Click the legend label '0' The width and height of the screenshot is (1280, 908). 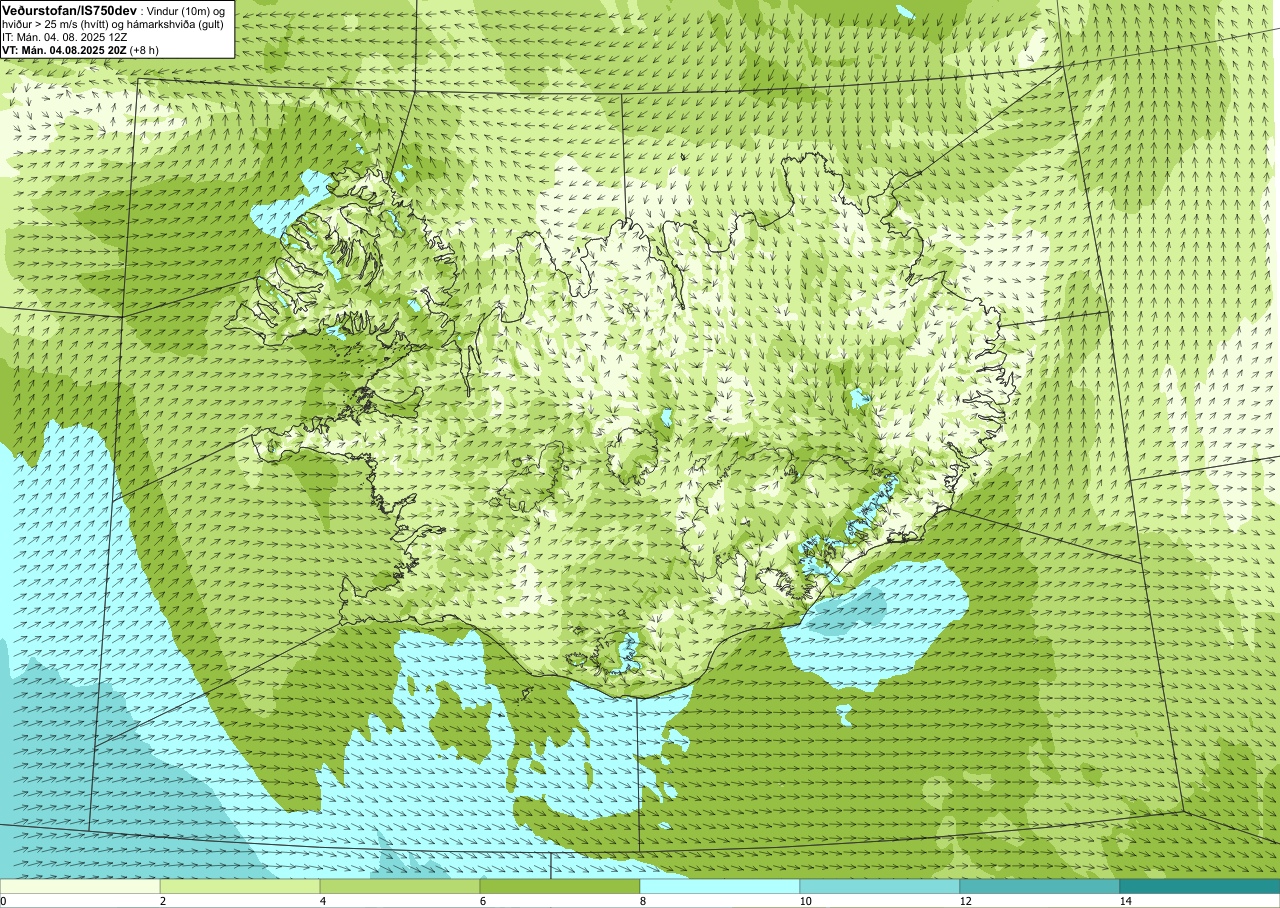tap(4, 901)
